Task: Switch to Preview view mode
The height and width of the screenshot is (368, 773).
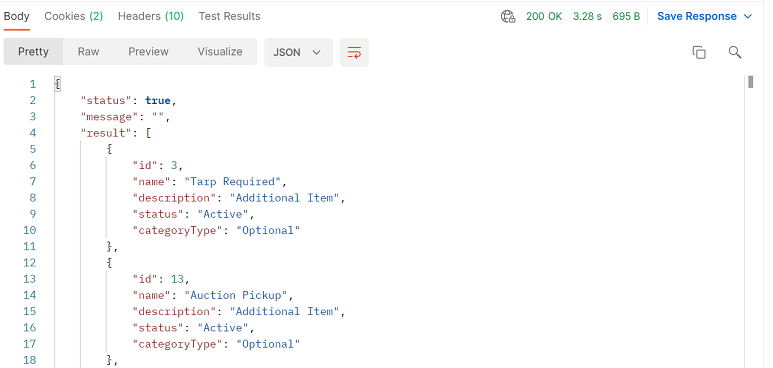Action: (x=148, y=52)
